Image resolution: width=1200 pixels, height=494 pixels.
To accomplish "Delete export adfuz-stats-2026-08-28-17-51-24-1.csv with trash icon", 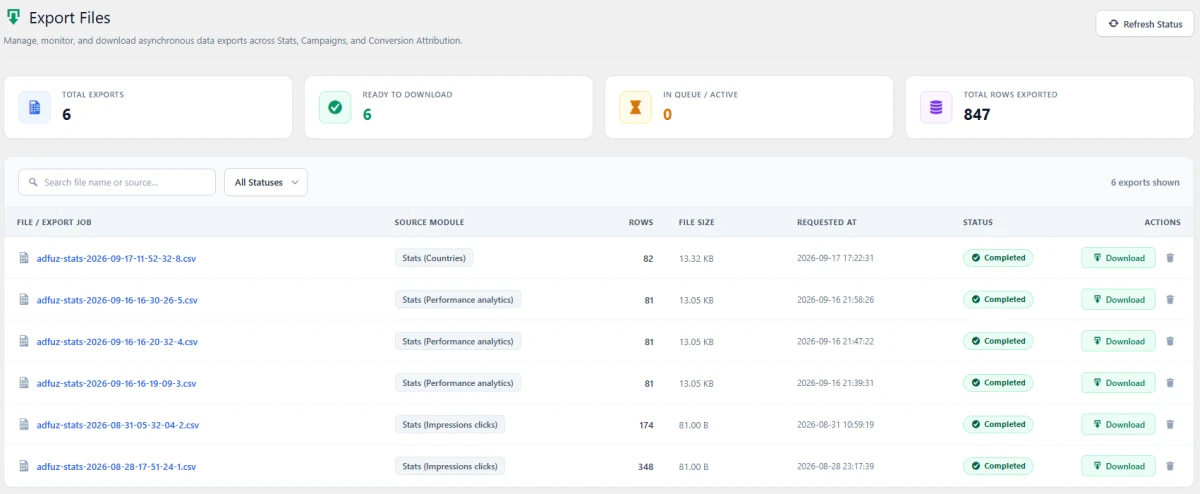I will [x=1170, y=466].
